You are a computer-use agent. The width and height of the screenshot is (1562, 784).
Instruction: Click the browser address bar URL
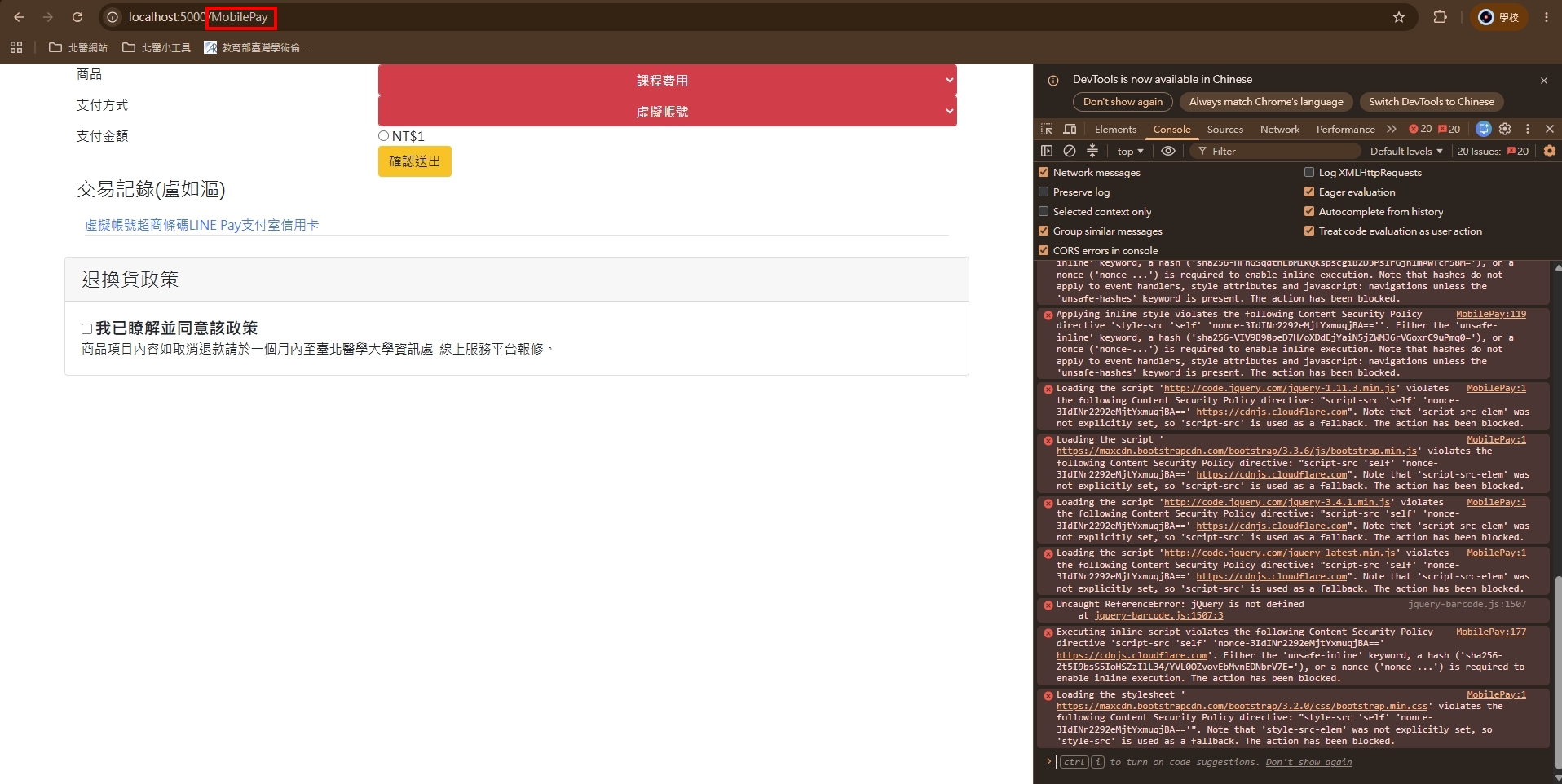pyautogui.click(x=198, y=17)
